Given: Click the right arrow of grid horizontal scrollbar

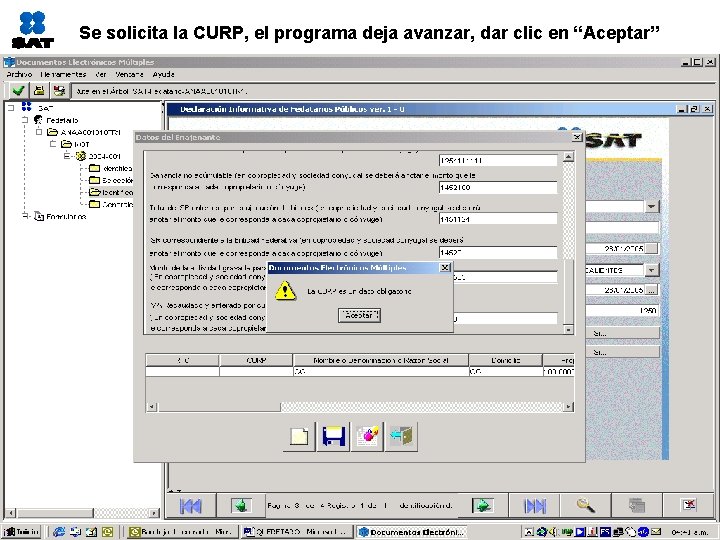Looking at the screenshot, I should point(568,407).
